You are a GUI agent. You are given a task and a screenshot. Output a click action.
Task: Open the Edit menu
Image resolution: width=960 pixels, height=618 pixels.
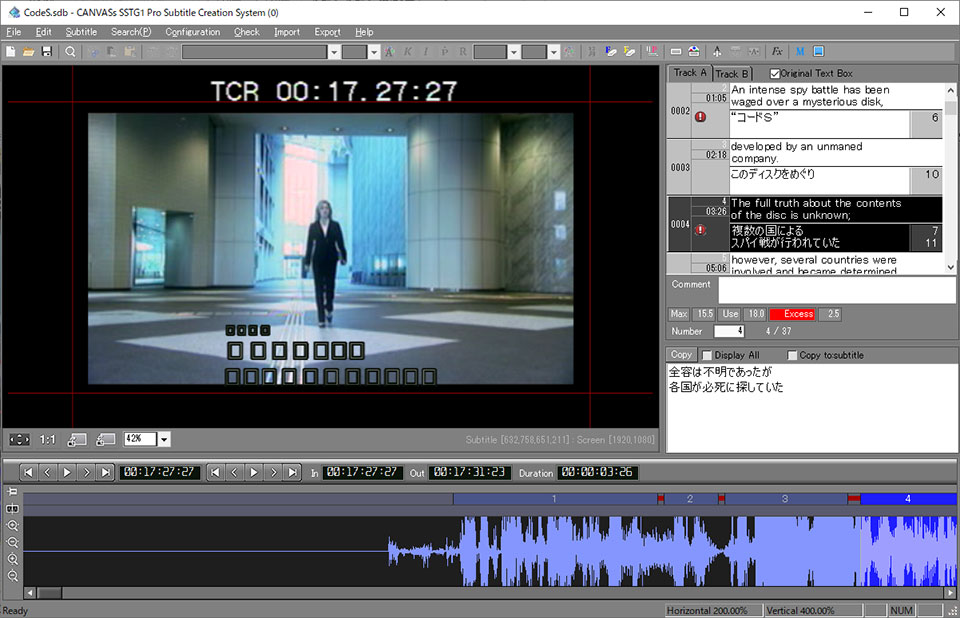[43, 32]
